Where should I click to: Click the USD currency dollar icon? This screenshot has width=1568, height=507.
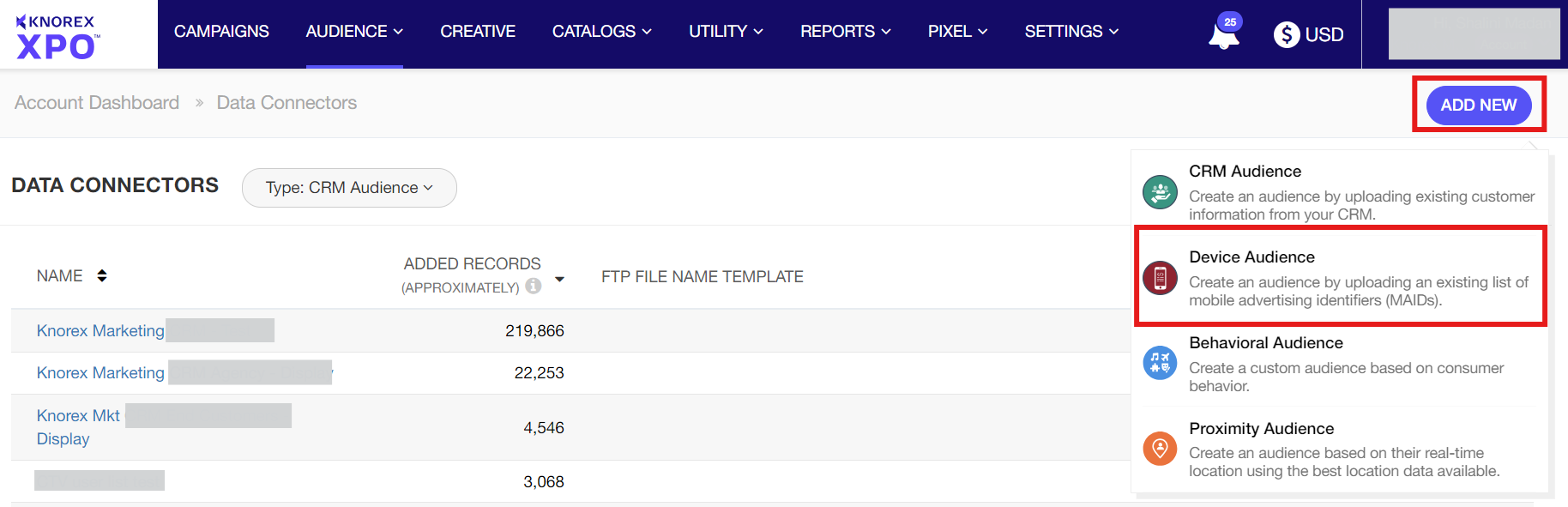point(1286,34)
